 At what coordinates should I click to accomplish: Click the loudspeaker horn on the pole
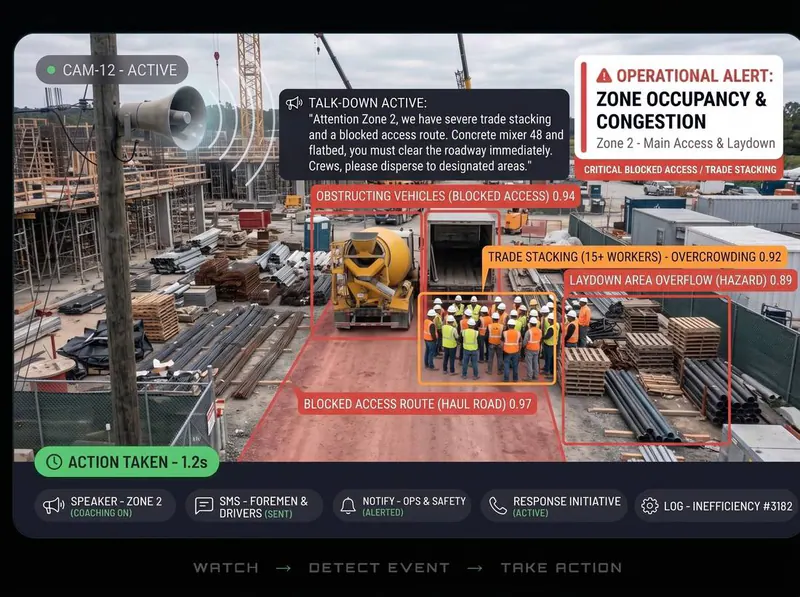[x=166, y=117]
